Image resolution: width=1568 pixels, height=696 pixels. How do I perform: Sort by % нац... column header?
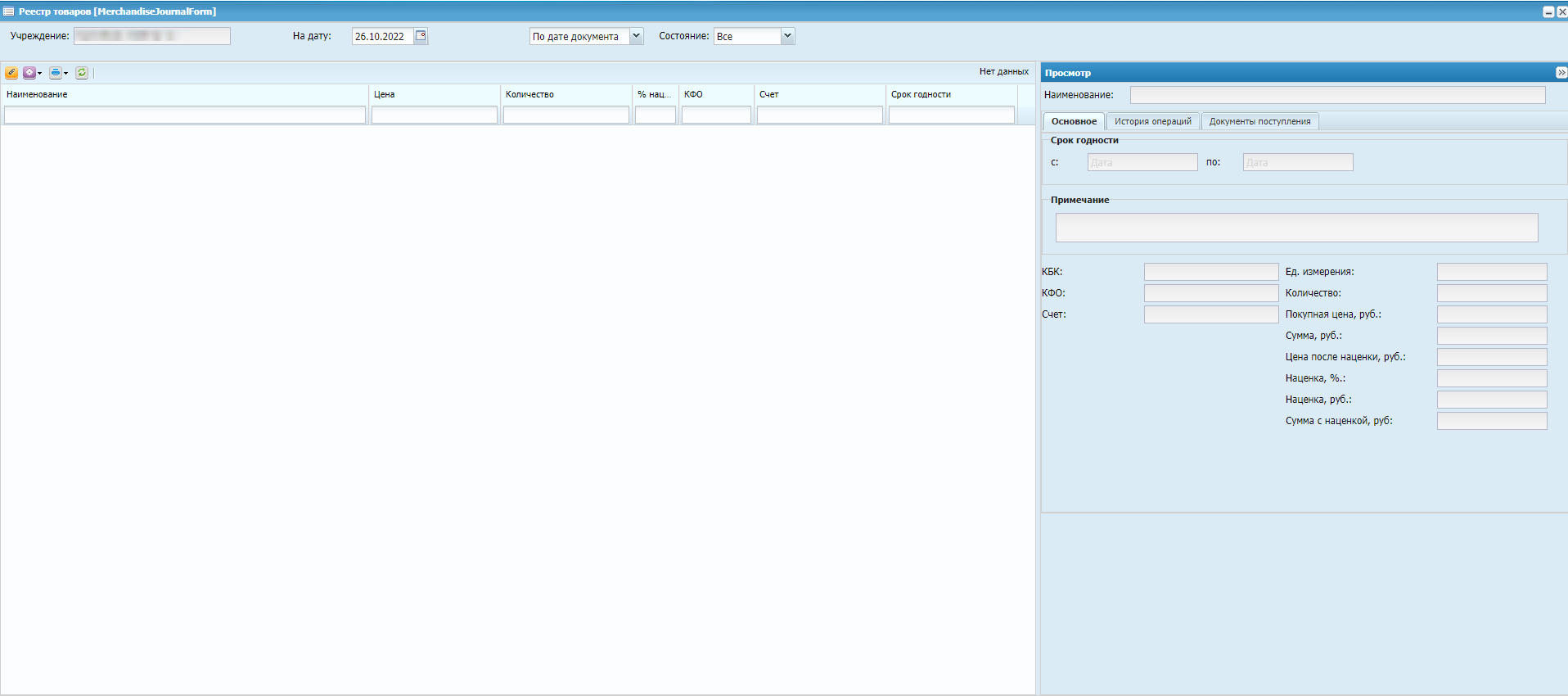tap(655, 94)
